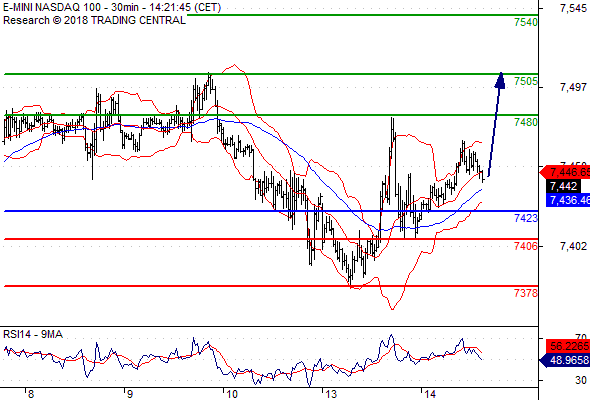Select the 7505 resistance level label
This screenshot has width=590, height=400.
[526, 81]
